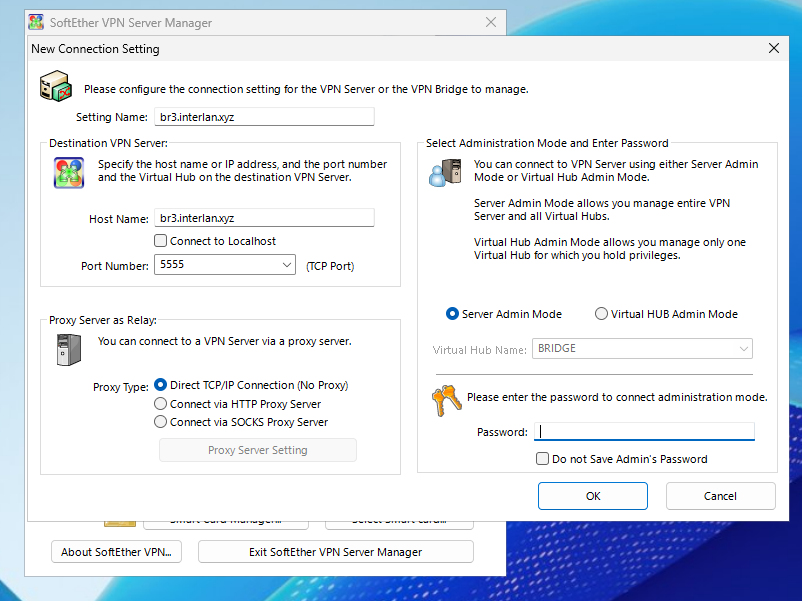Focus the Password field
The height and width of the screenshot is (601, 802).
point(644,432)
